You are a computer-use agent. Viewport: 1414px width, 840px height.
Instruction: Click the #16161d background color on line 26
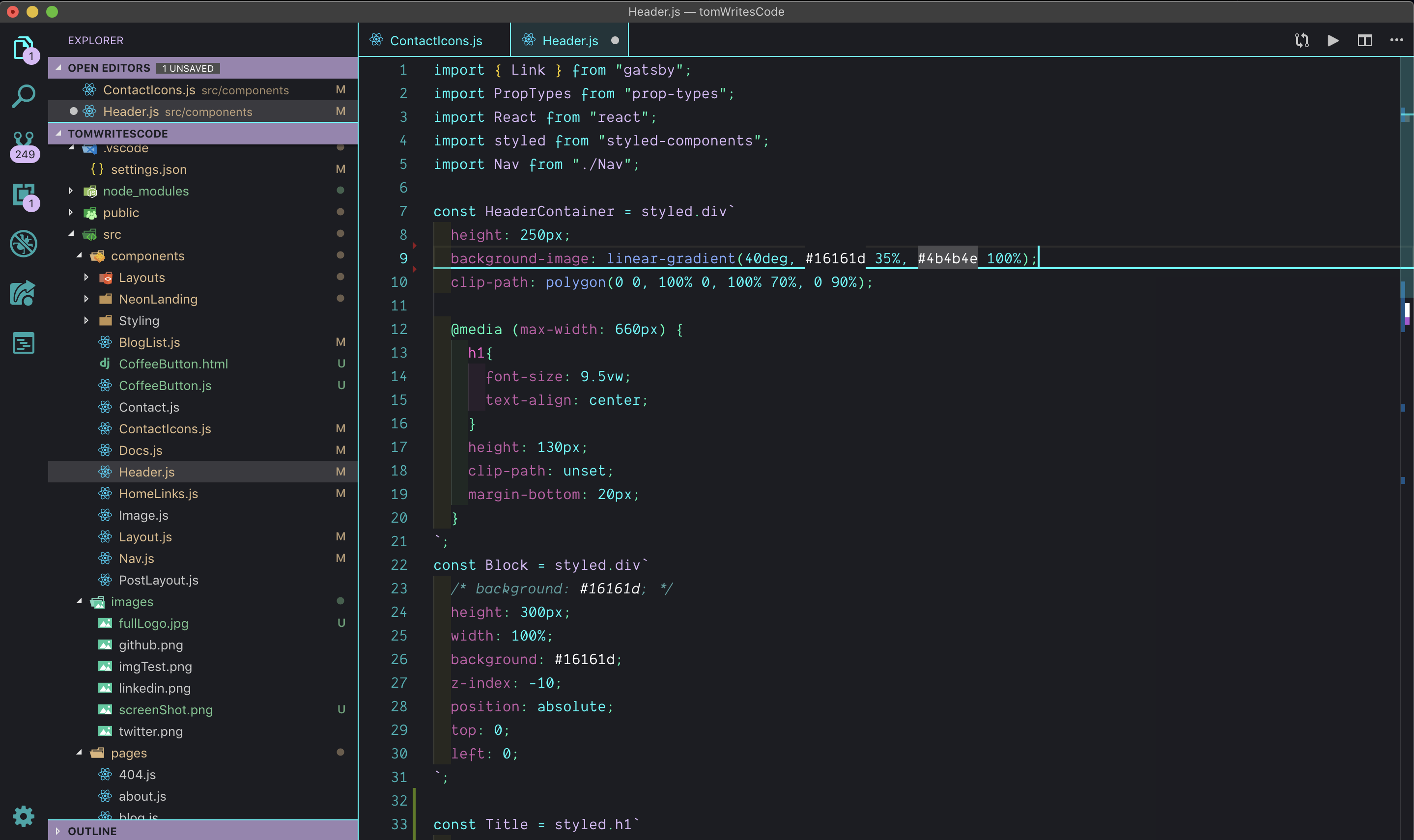[x=584, y=659]
